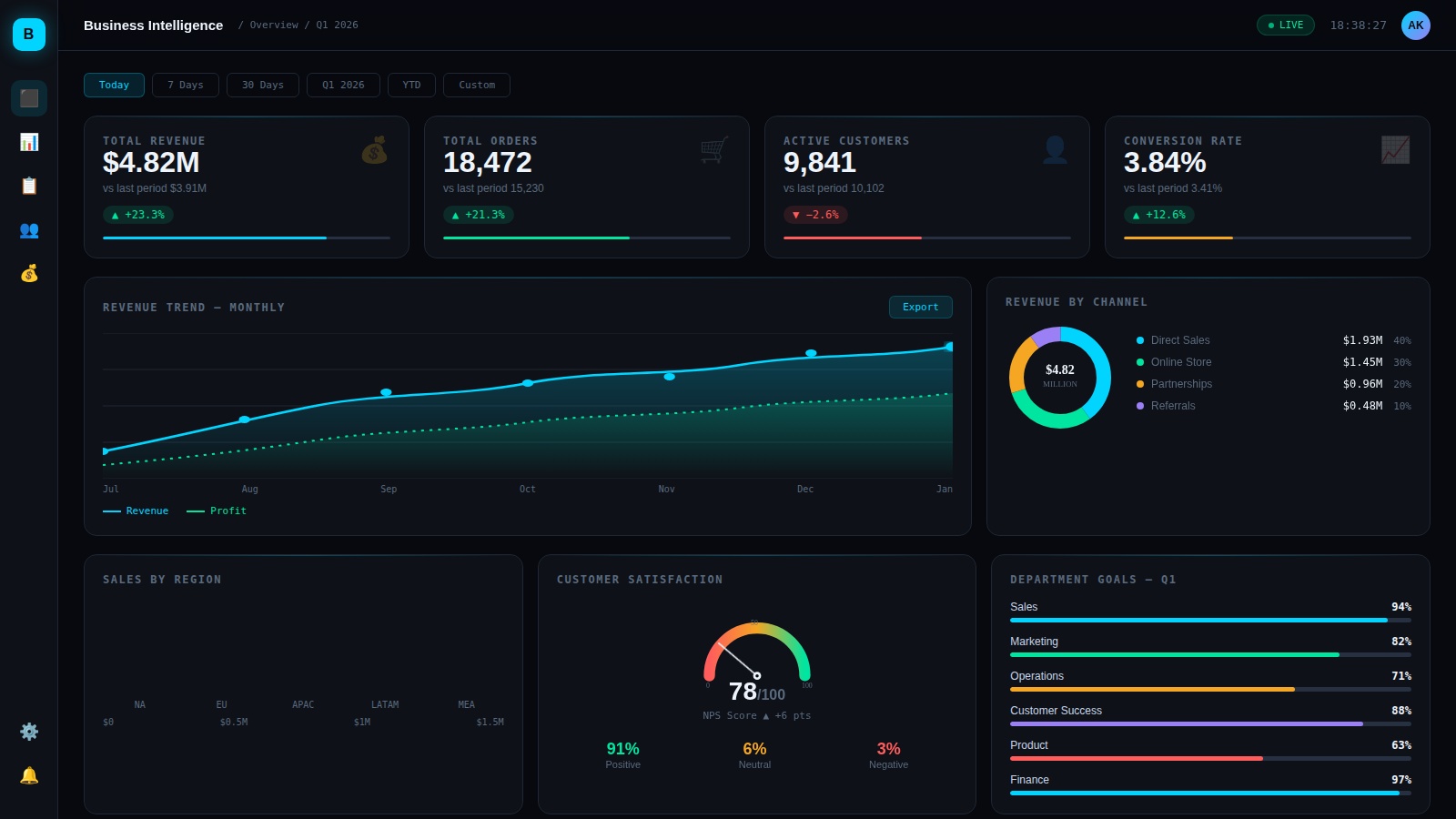Open the Custom date range option

(477, 86)
